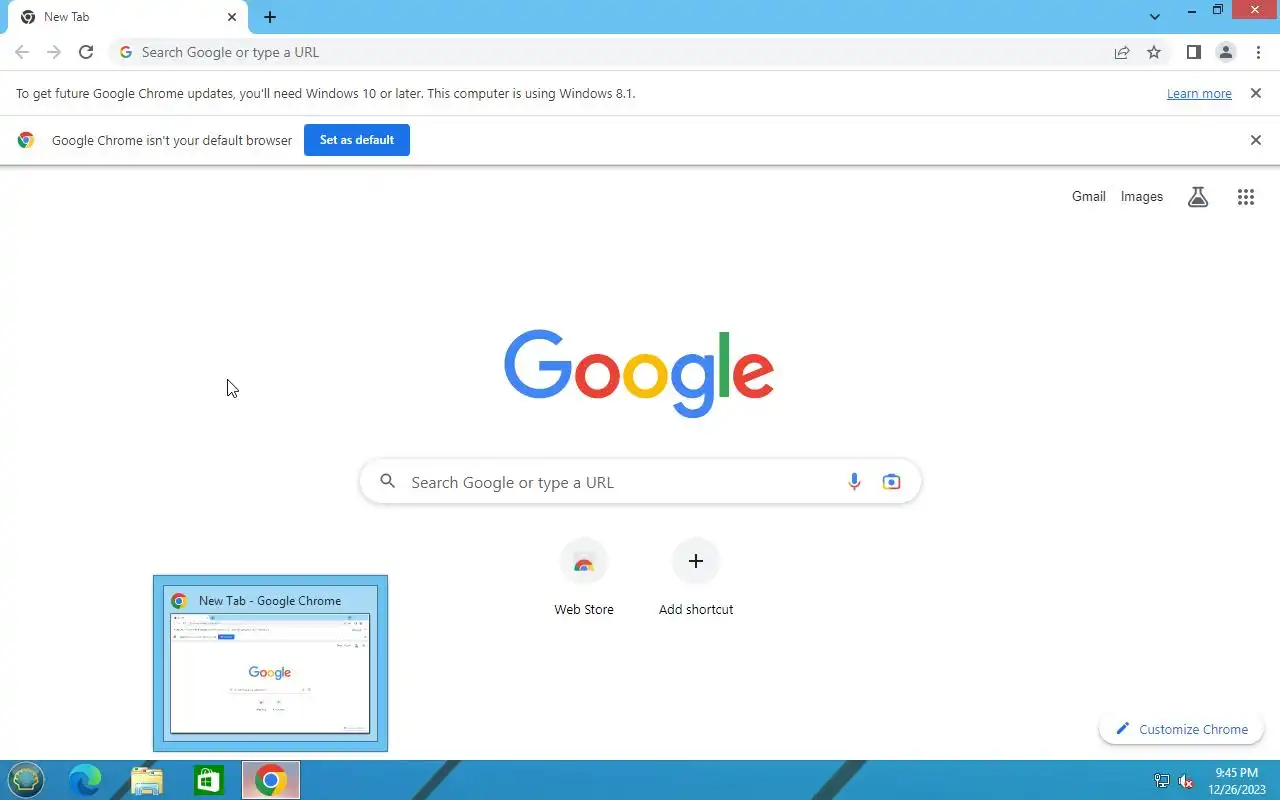Restore down the Chrome window

point(1218,11)
